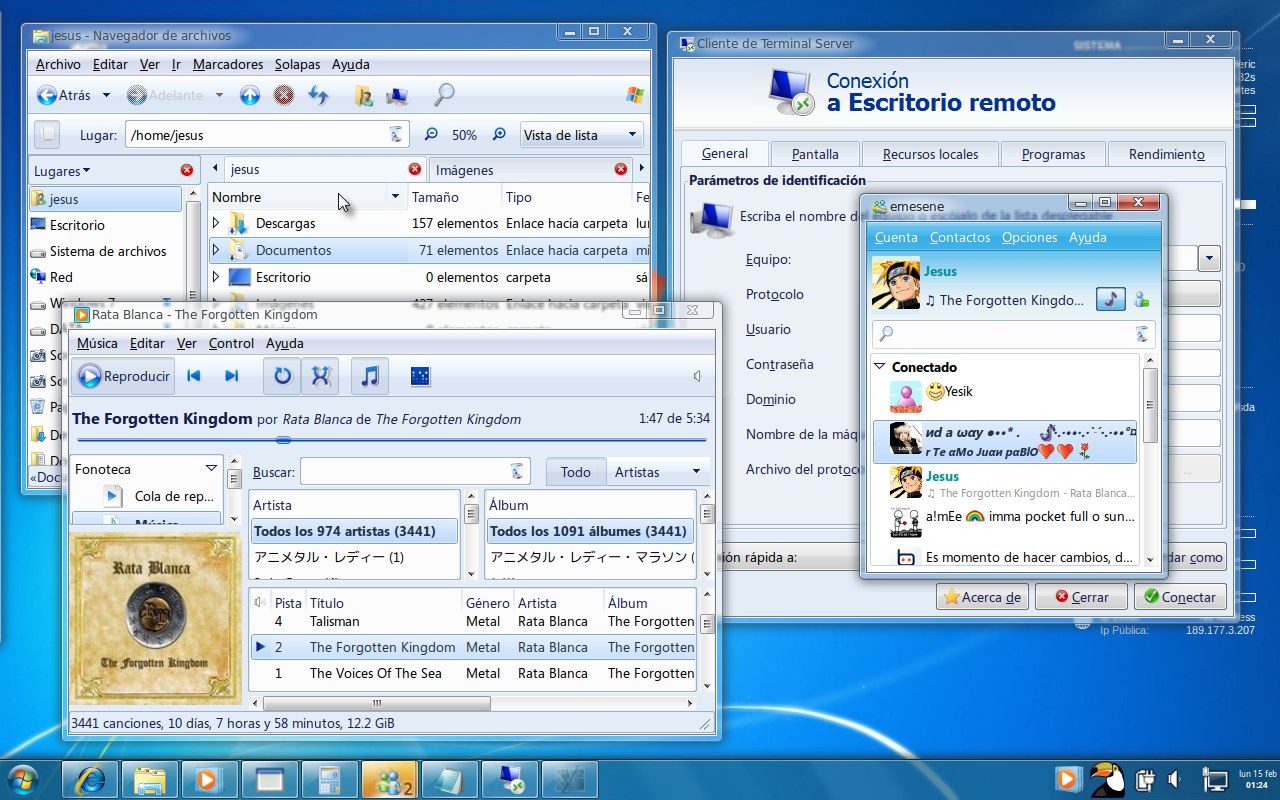The height and width of the screenshot is (800, 1280).
Task: Click the Reproducir play button
Action: point(124,376)
